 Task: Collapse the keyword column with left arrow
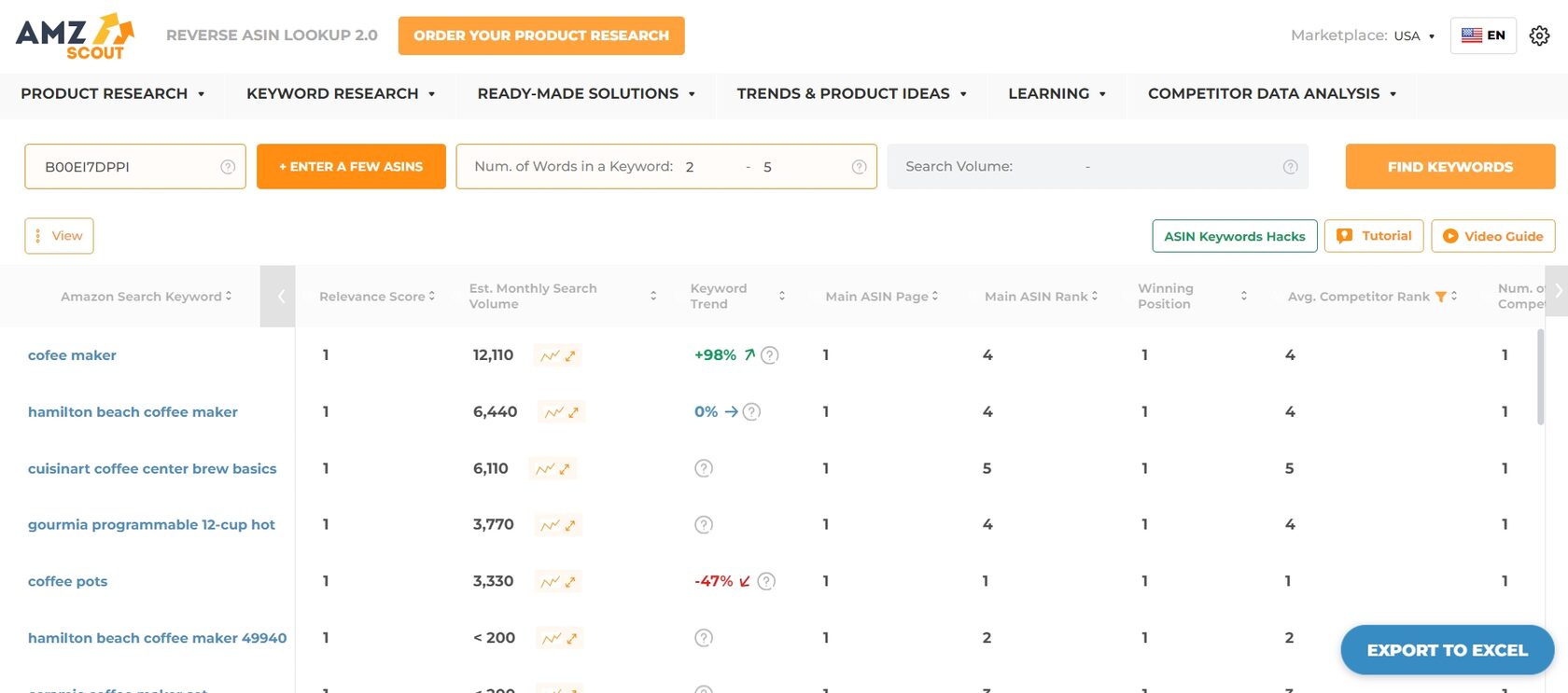(278, 297)
